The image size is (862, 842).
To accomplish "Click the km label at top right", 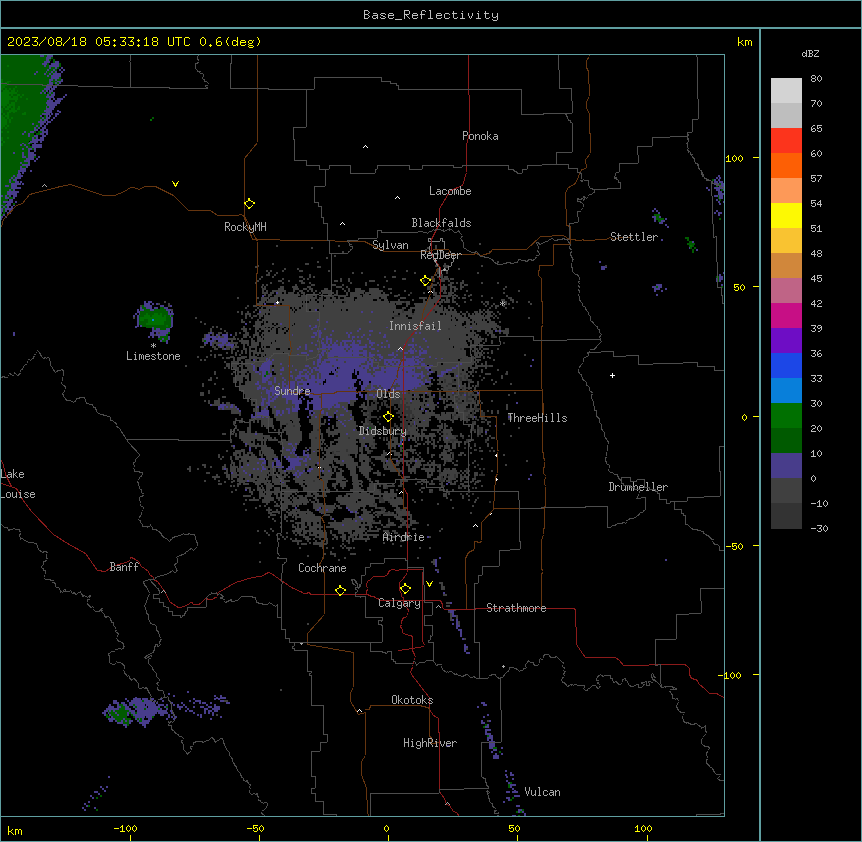I will click(744, 42).
